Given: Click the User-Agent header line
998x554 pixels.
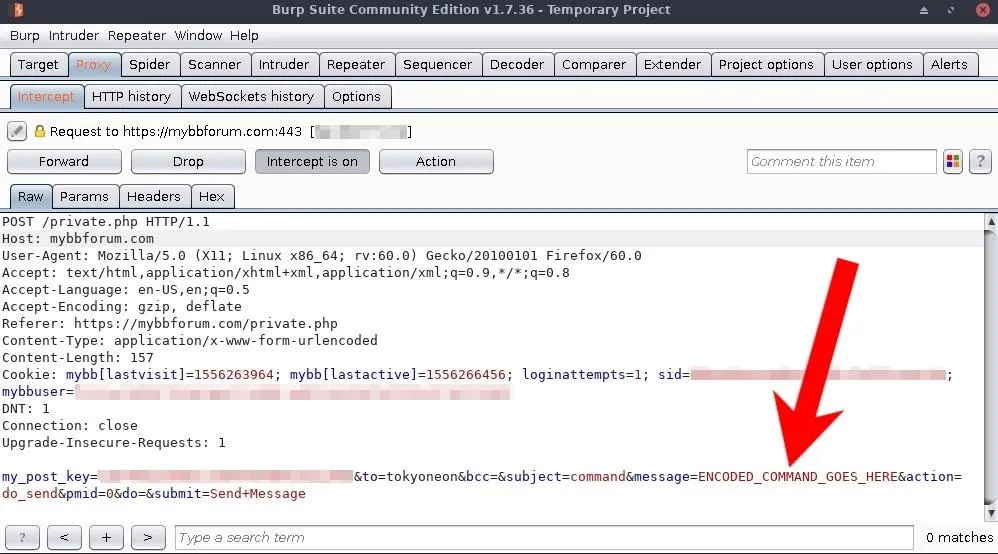Looking at the screenshot, I should click(x=321, y=256).
